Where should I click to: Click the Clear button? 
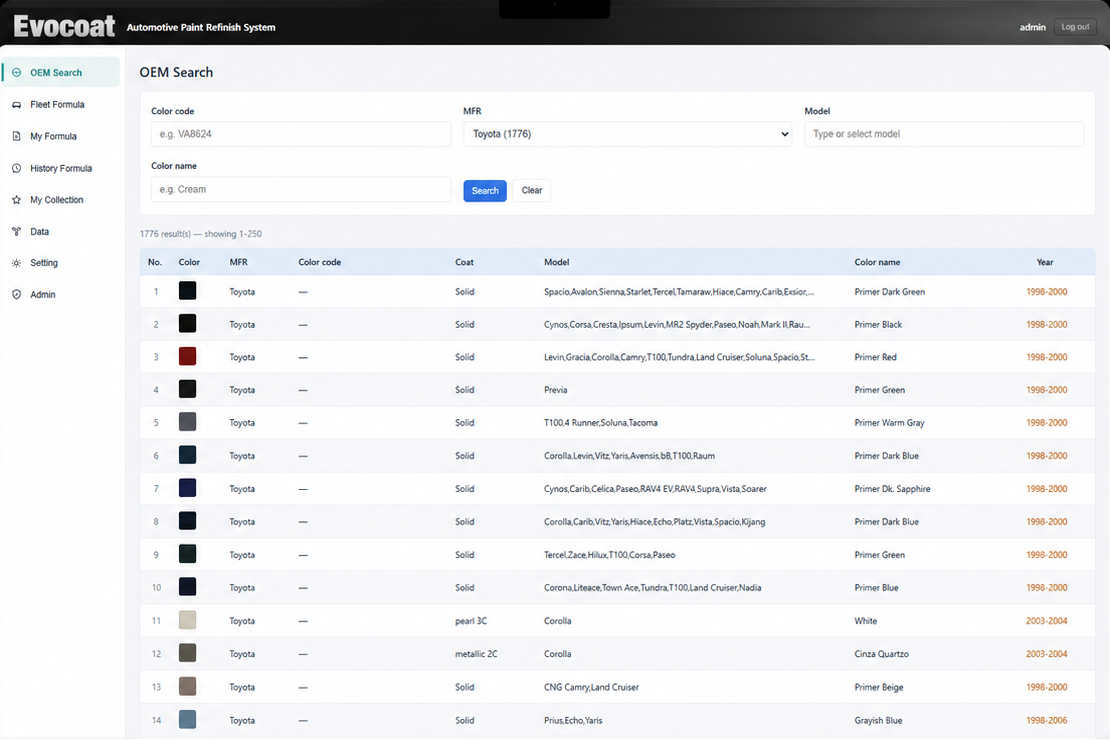(x=532, y=190)
